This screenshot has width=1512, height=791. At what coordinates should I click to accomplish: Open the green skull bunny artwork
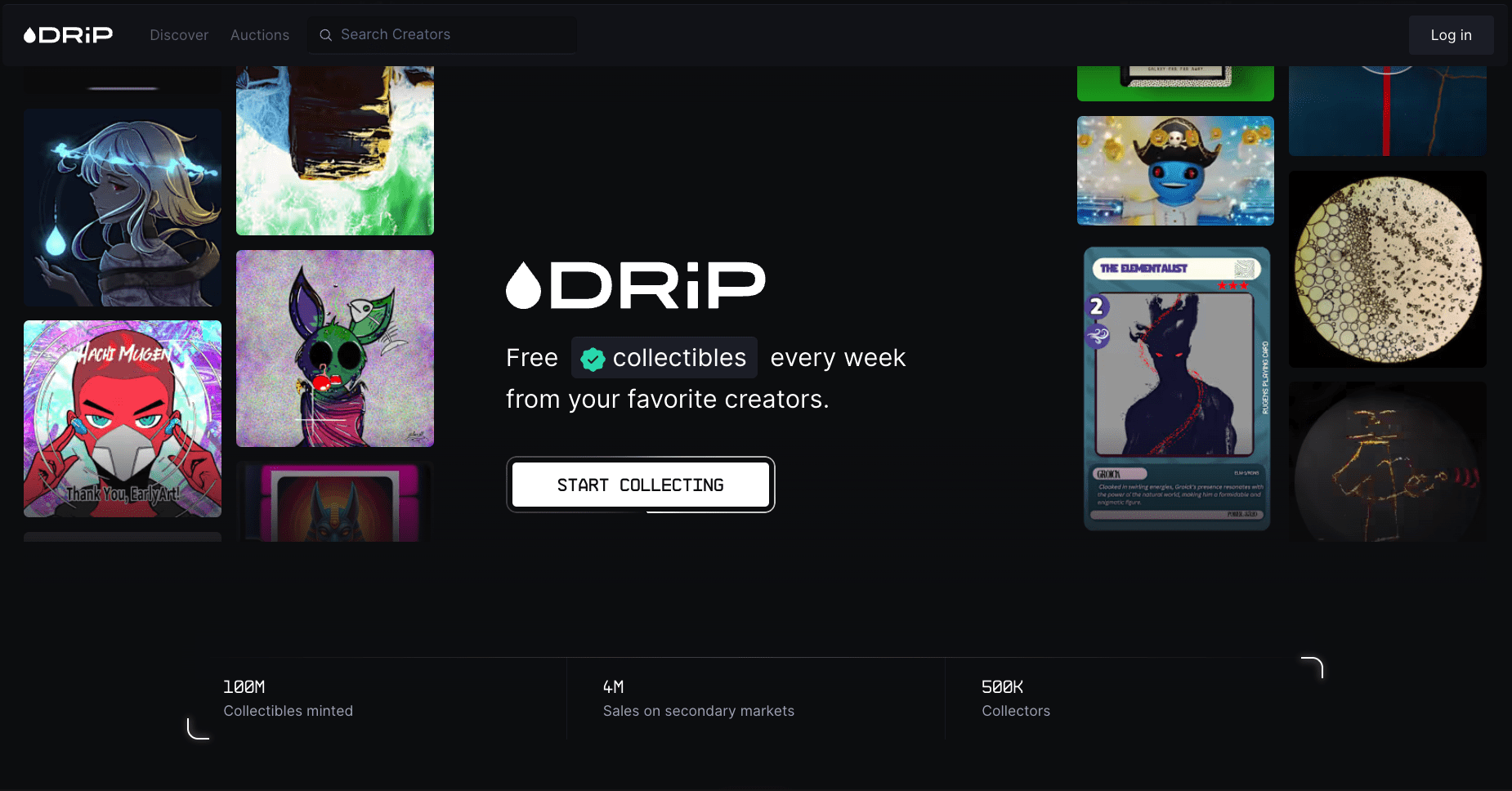click(335, 348)
